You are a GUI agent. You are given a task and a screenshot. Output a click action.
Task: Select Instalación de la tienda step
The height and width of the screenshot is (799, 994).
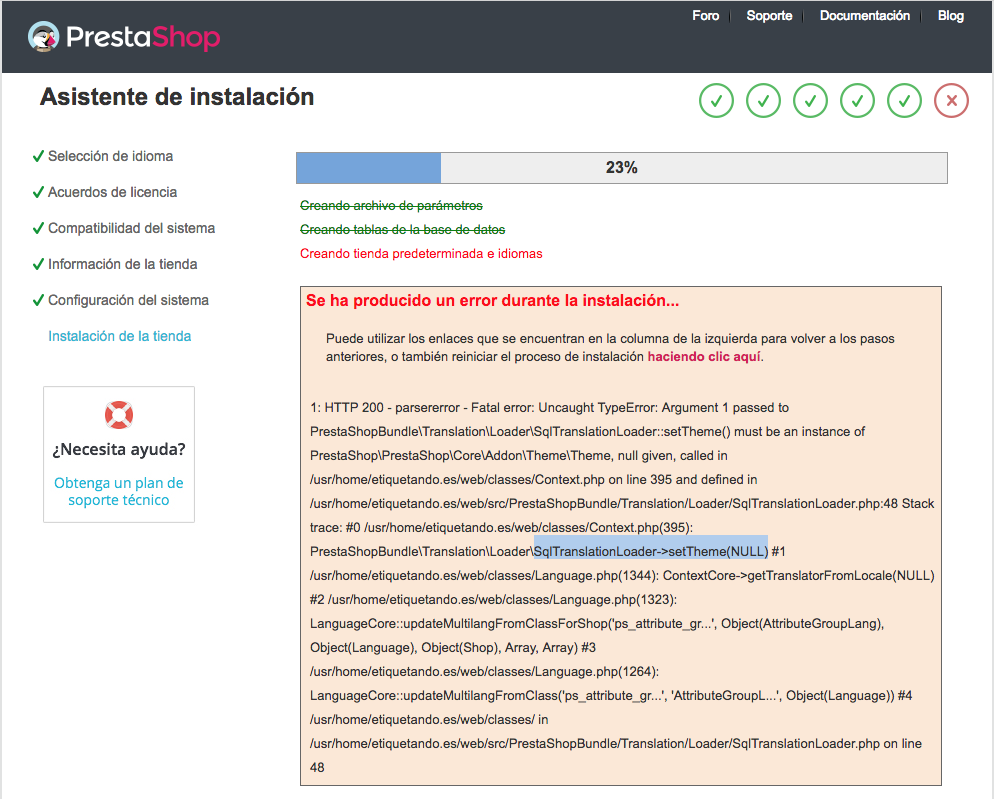pos(119,336)
